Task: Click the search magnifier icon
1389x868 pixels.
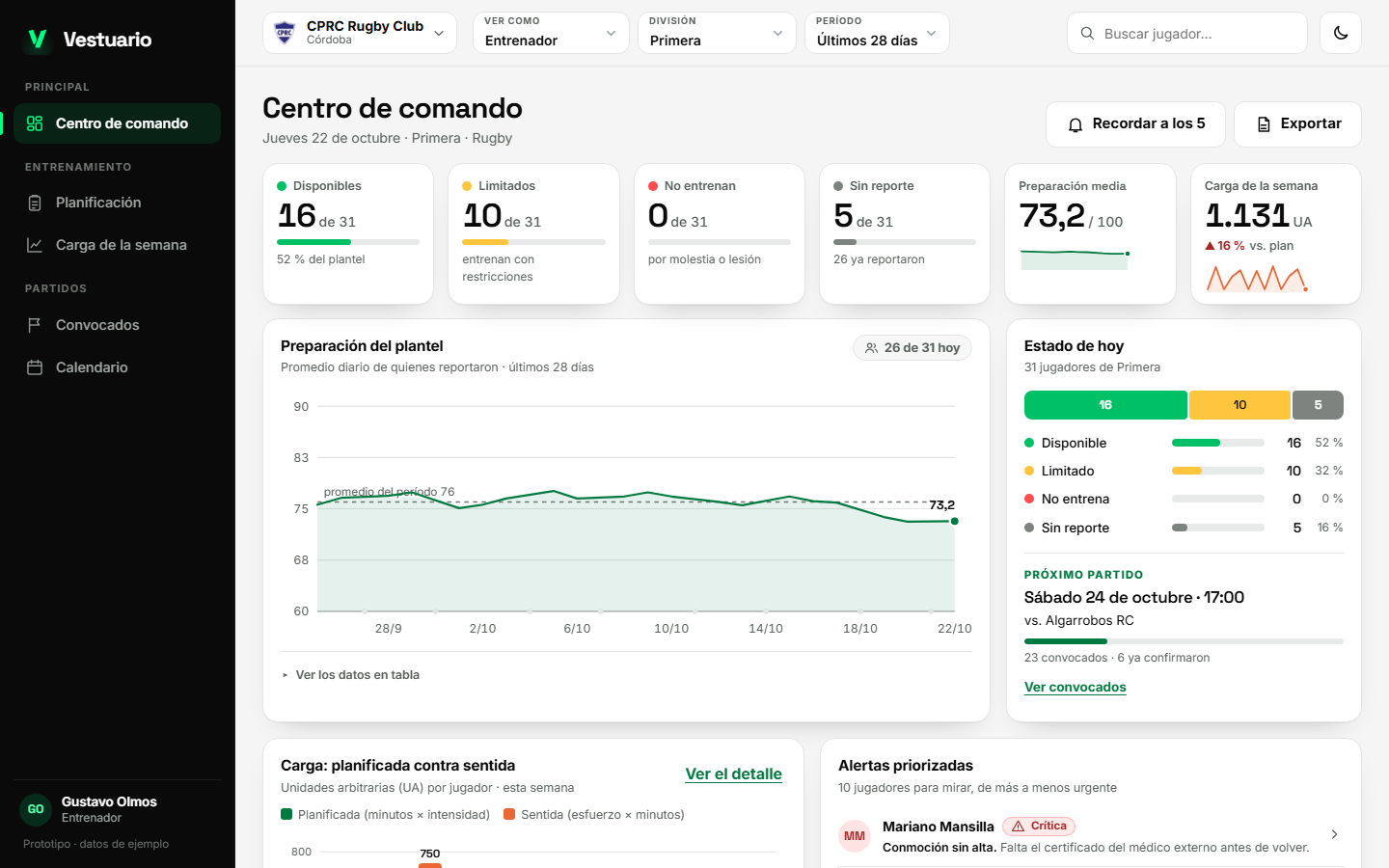Action: tap(1087, 33)
